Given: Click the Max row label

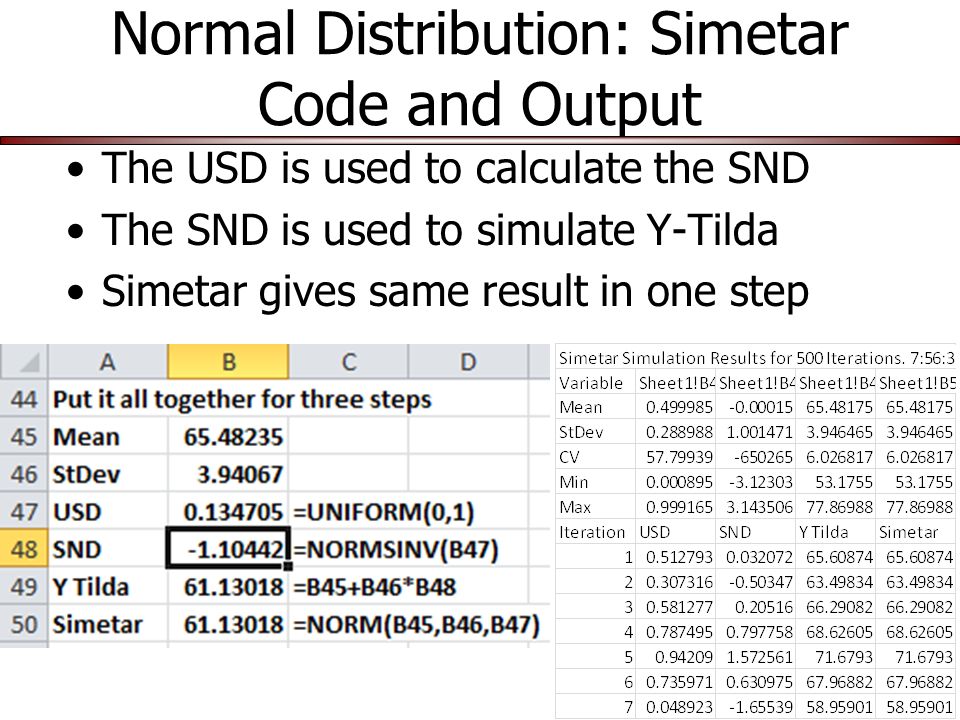Looking at the screenshot, I should tap(575, 507).
